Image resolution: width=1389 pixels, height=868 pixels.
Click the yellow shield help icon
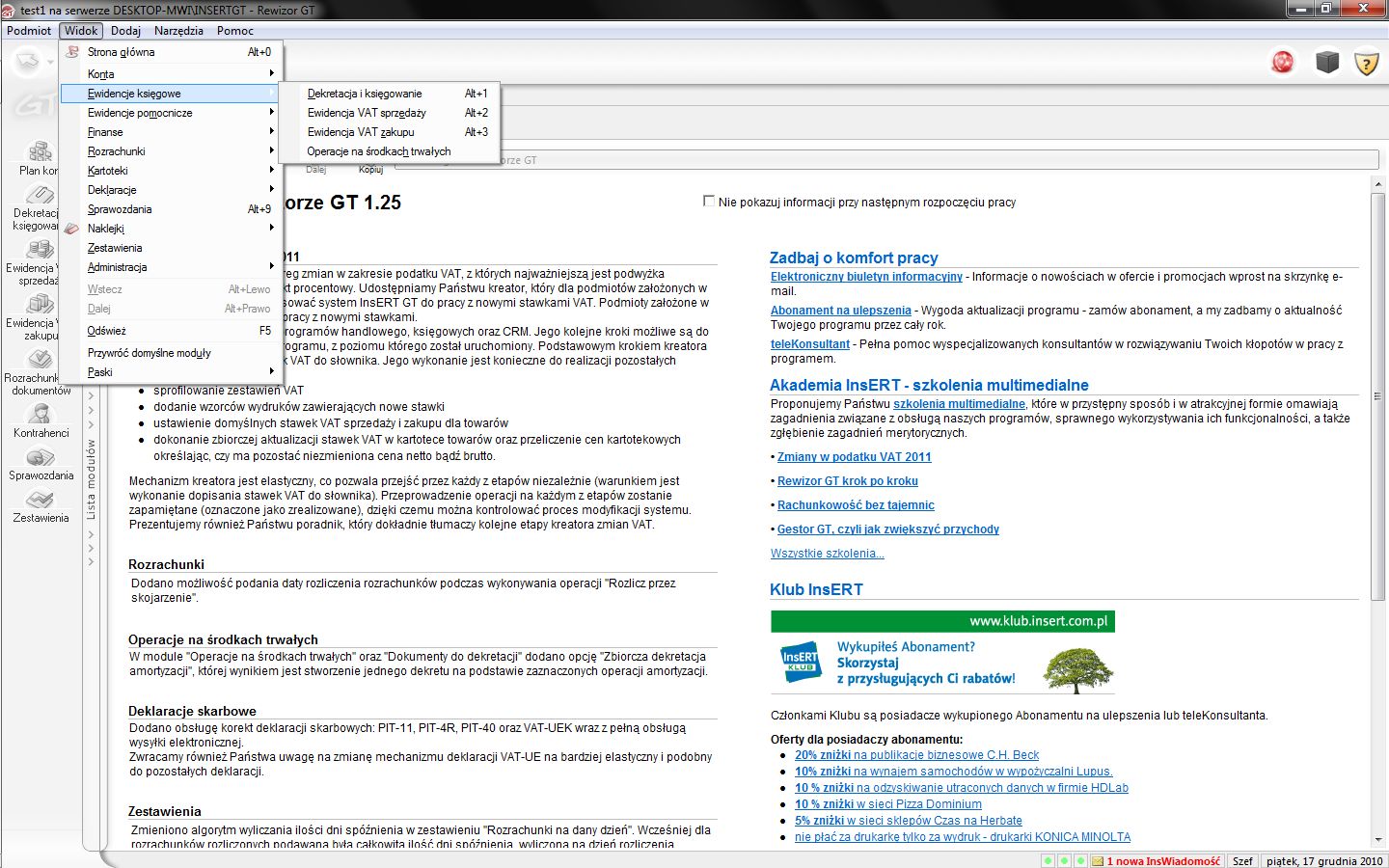(x=1367, y=64)
